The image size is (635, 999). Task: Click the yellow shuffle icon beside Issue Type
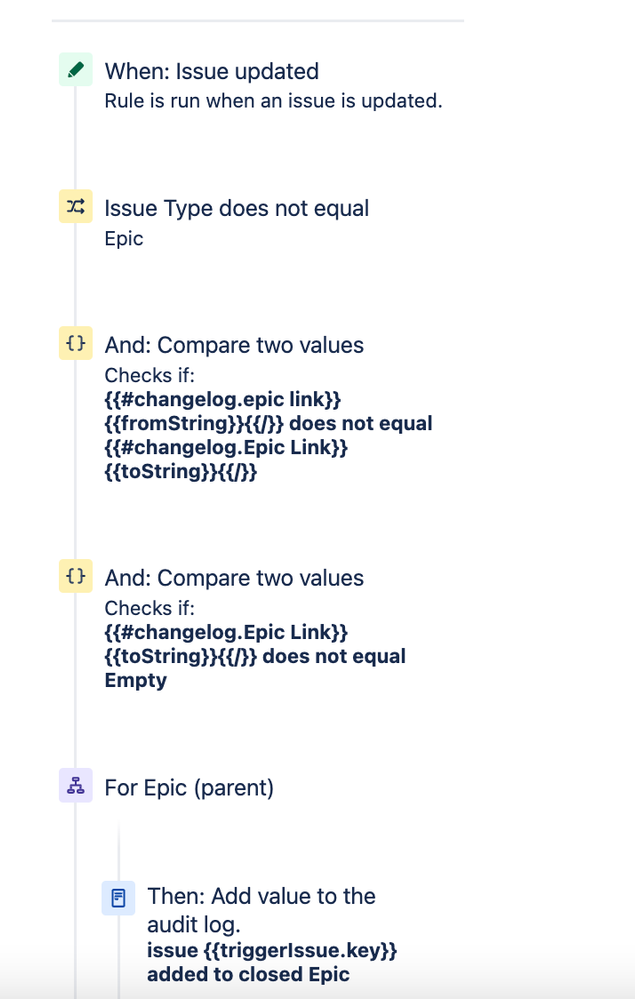(x=76, y=207)
